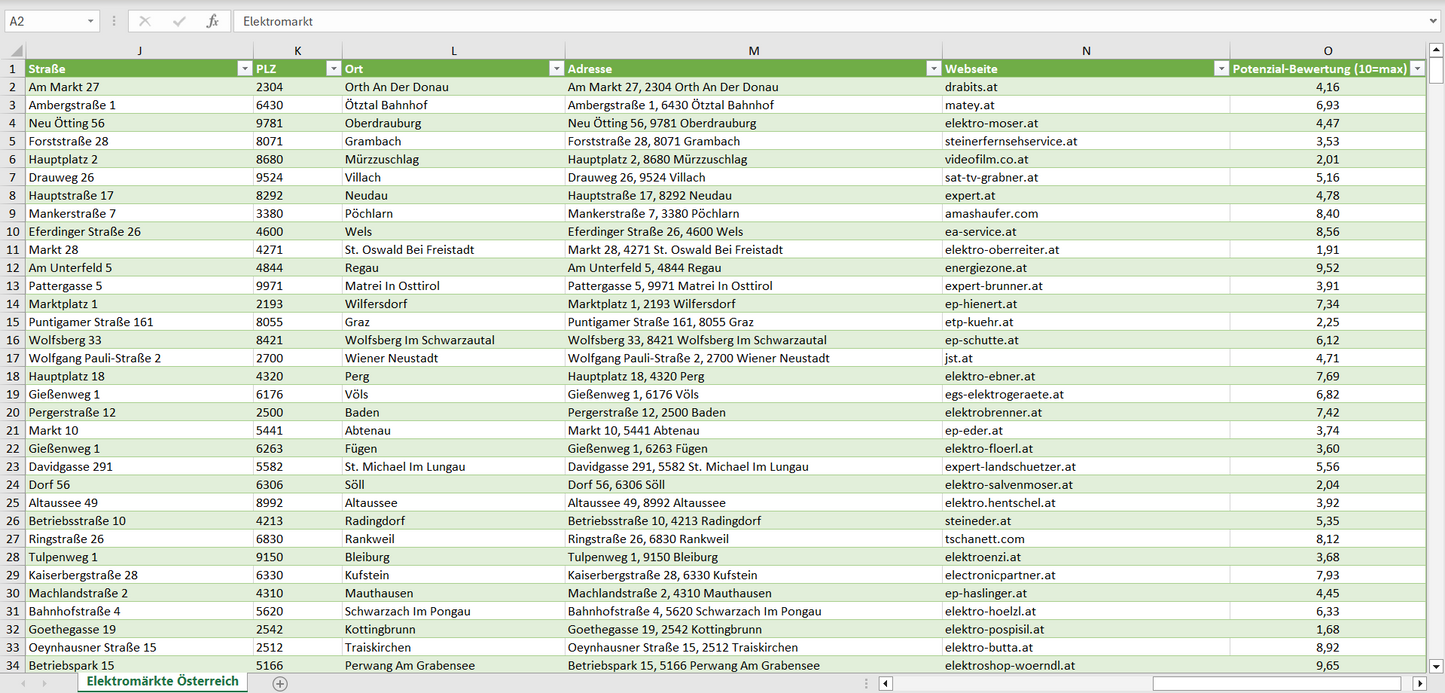Screen dimensions: 1445x693
Task: Add a new sheet with plus icon
Action: 280,683
